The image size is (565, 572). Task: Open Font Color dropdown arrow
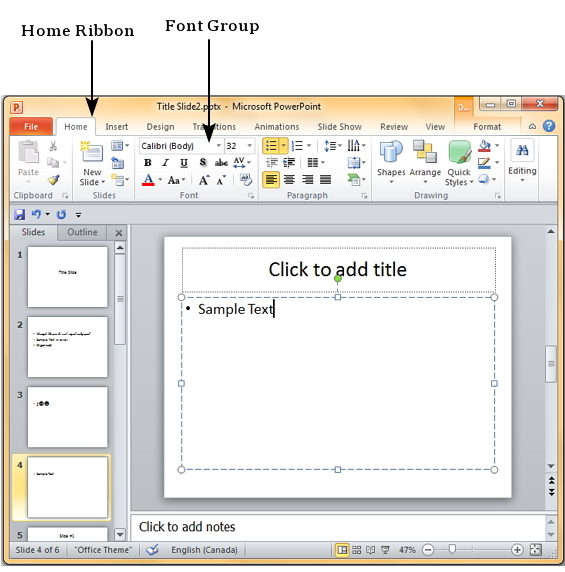(x=160, y=179)
